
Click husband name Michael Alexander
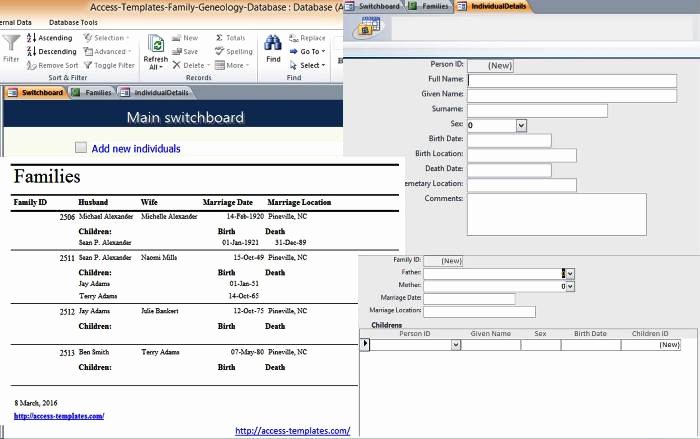pyautogui.click(x=106, y=217)
